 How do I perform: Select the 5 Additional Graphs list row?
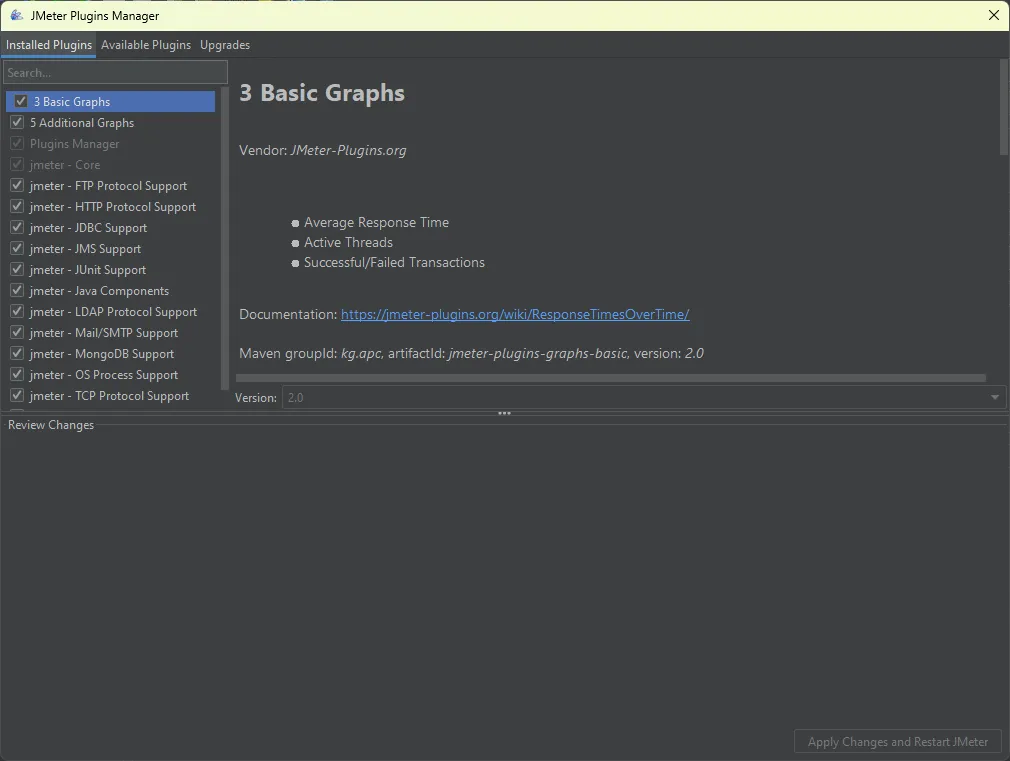(x=111, y=122)
